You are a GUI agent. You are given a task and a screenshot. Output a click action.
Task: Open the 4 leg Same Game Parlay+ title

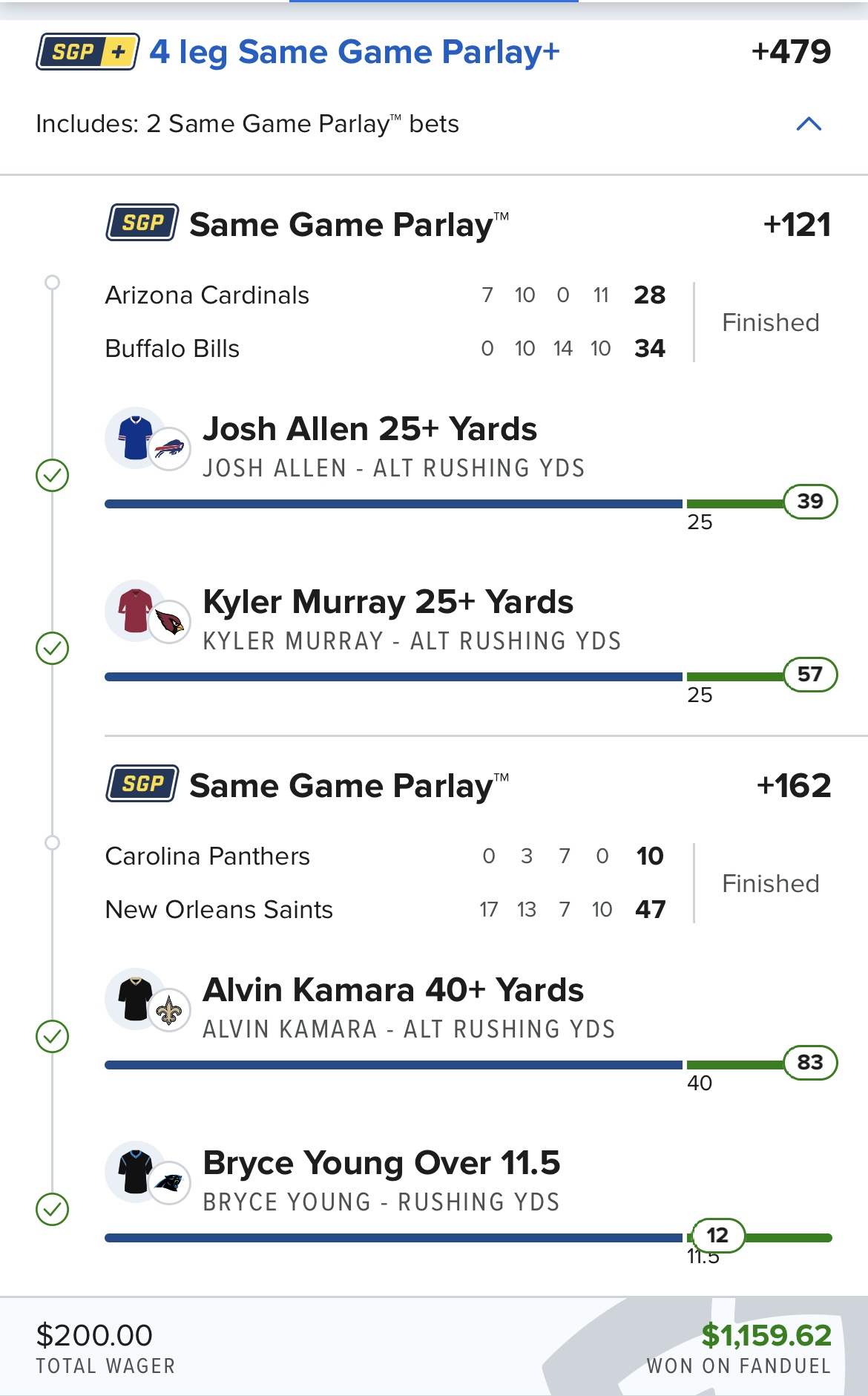[x=355, y=52]
